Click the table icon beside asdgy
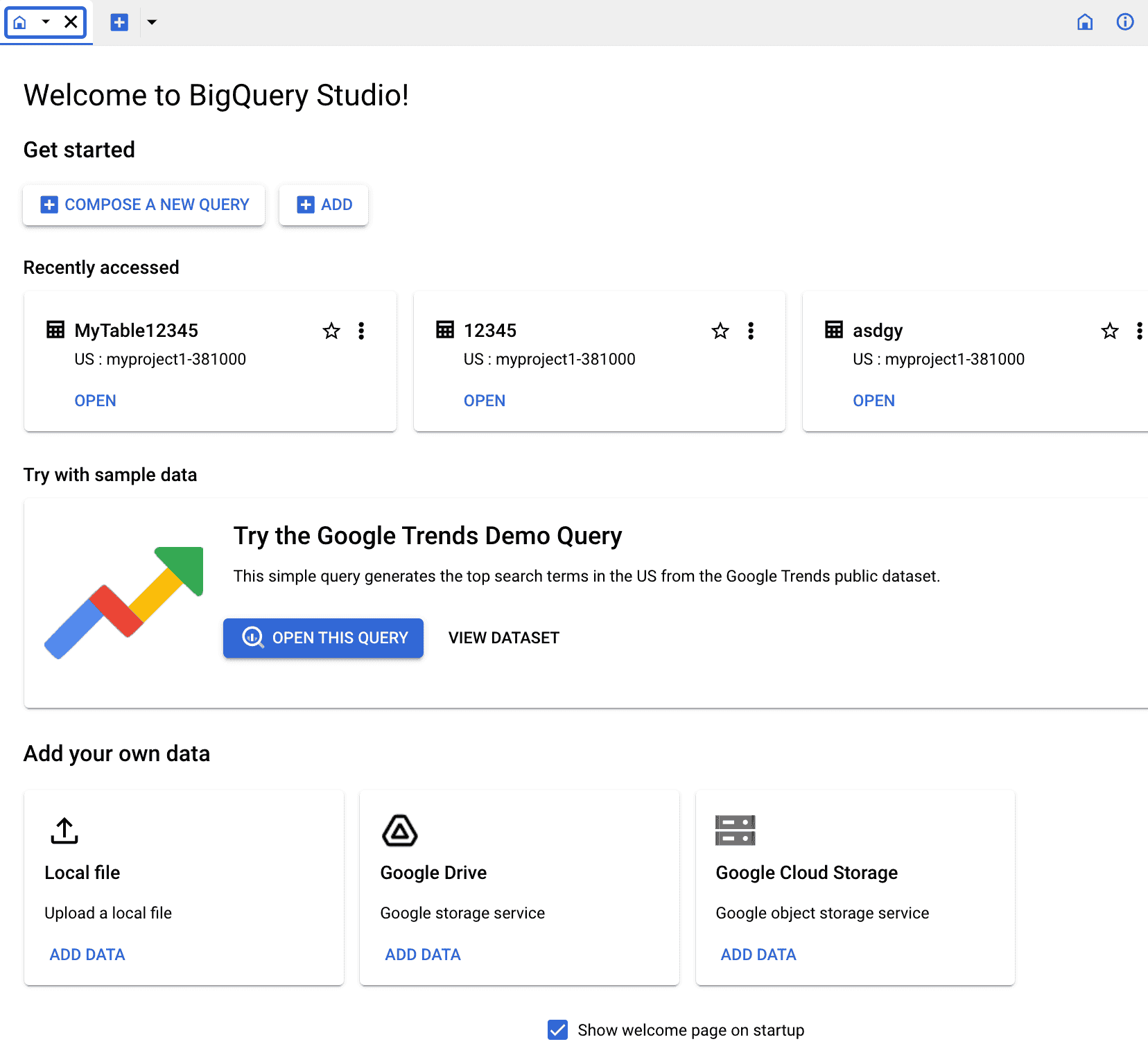This screenshot has width=1148, height=1044. click(x=833, y=330)
